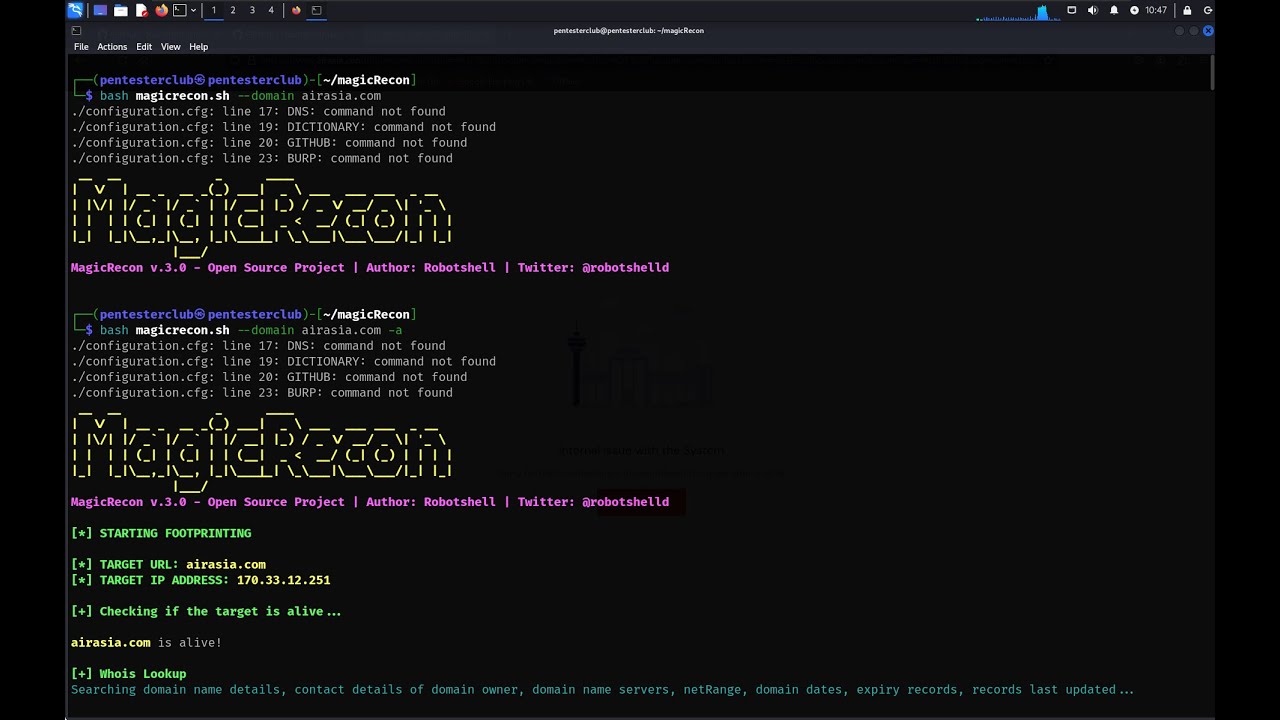Viewport: 1280px width, 720px height.
Task: Click the CPU usage graph in the panel
Action: (1017, 11)
